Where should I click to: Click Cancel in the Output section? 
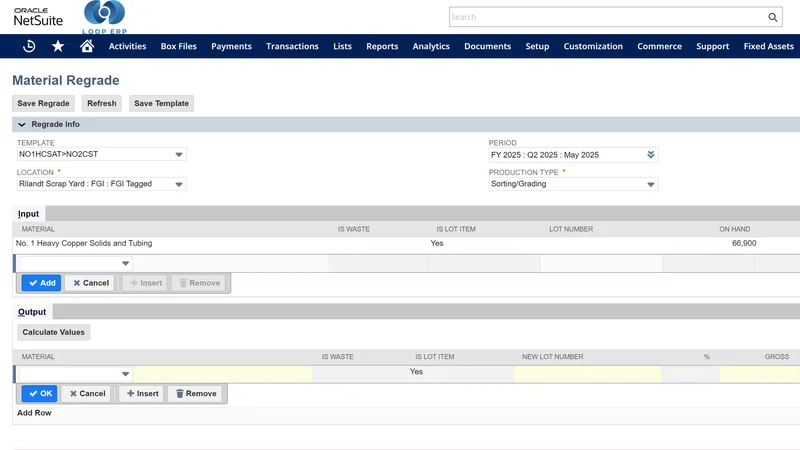(x=87, y=393)
